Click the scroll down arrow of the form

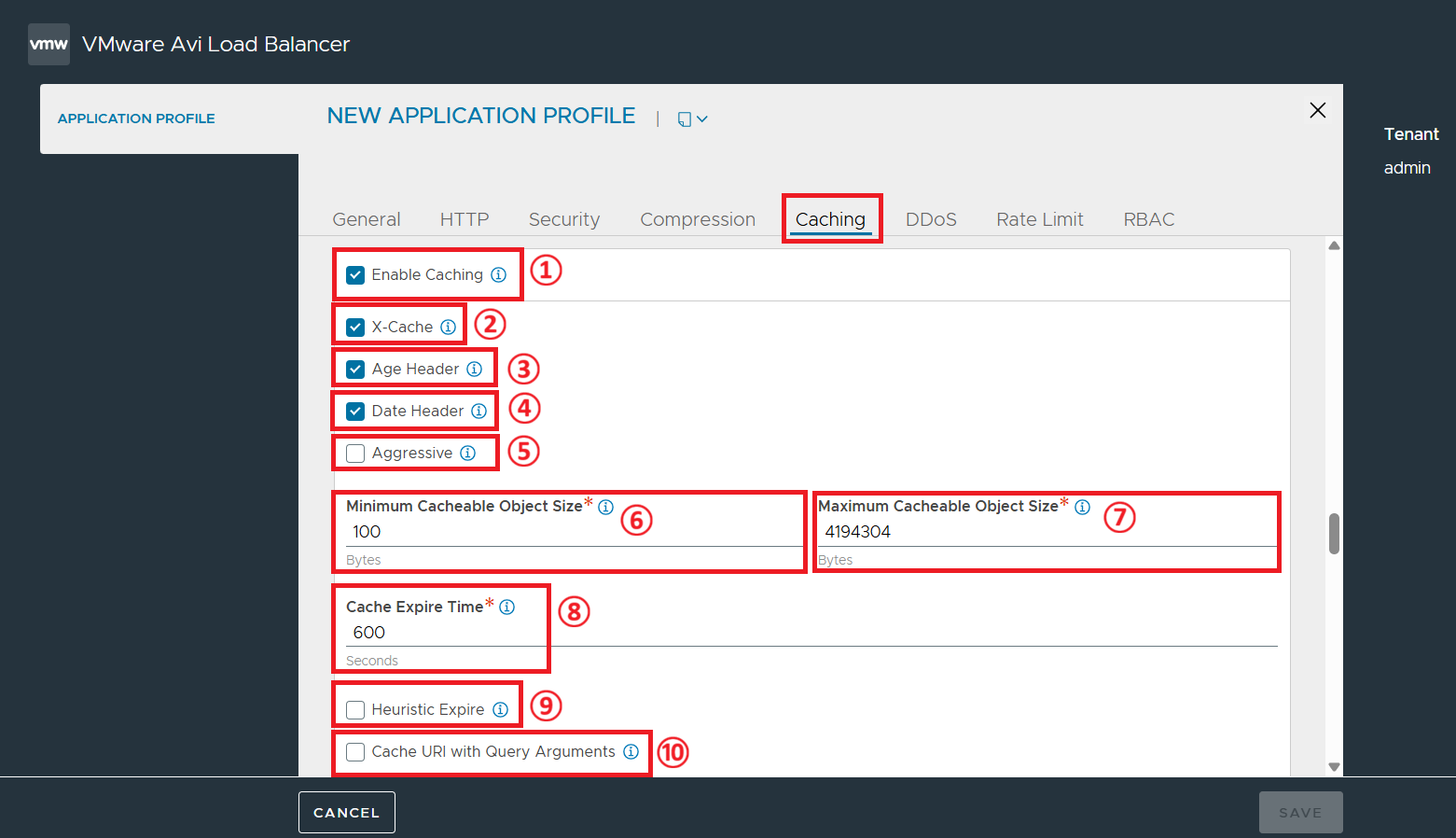tap(1335, 767)
